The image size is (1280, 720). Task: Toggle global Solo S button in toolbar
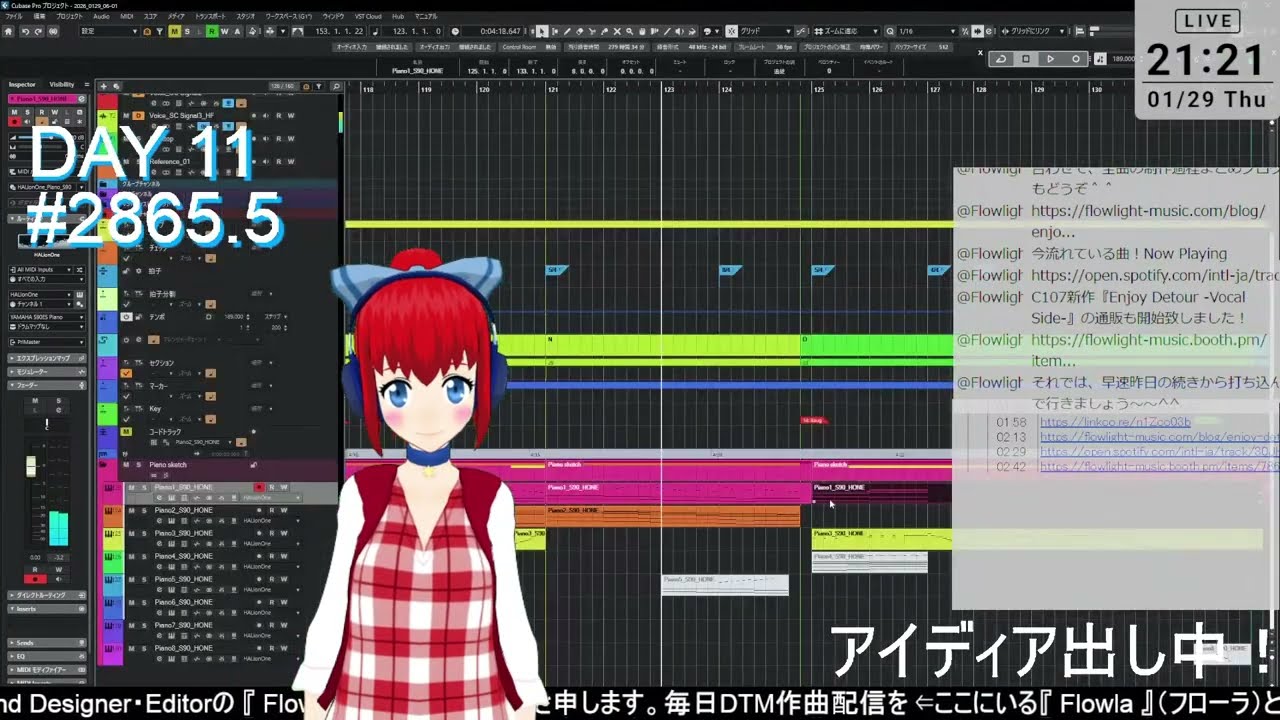(x=187, y=31)
